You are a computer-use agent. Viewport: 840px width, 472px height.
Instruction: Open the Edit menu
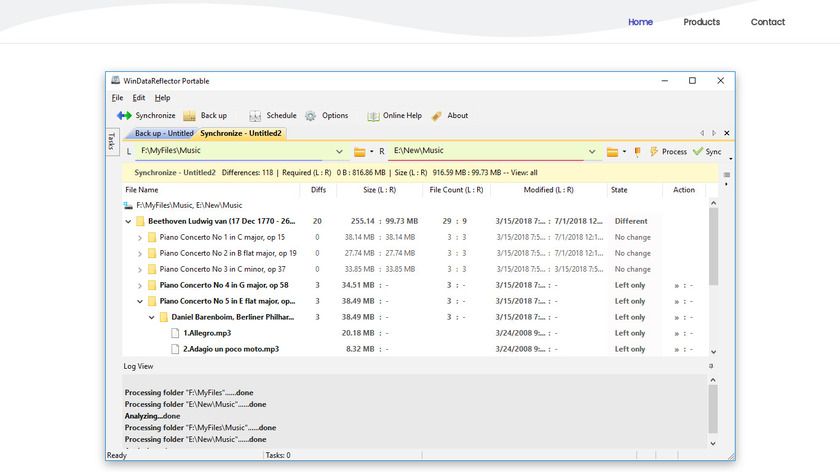139,98
